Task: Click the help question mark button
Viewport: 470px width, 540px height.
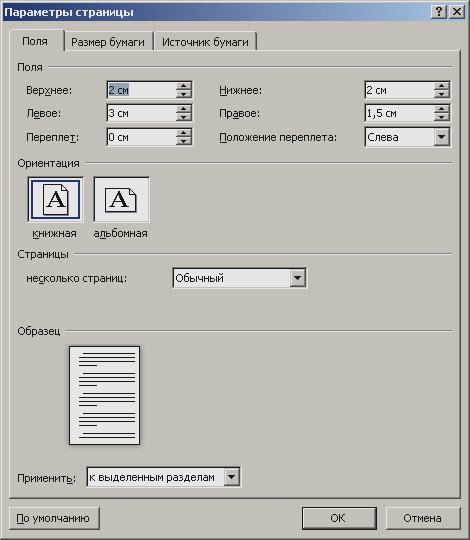Action: pyautogui.click(x=439, y=12)
